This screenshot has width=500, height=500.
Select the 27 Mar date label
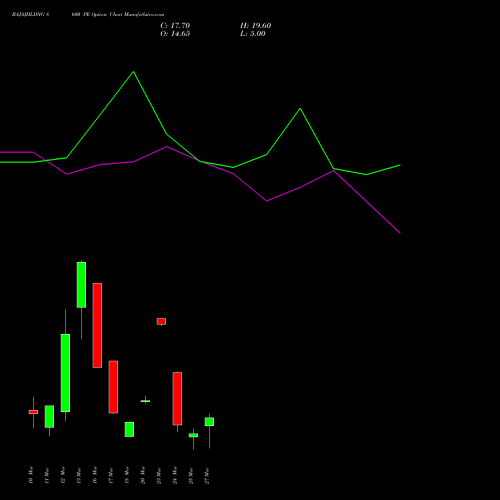coord(207,475)
